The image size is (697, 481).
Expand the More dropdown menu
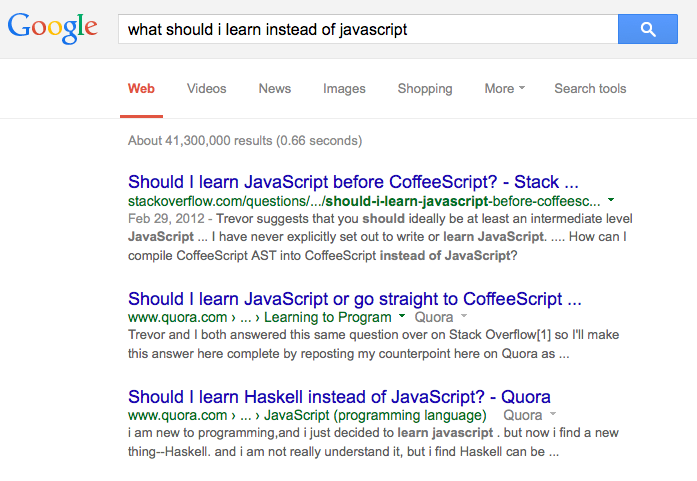point(504,88)
